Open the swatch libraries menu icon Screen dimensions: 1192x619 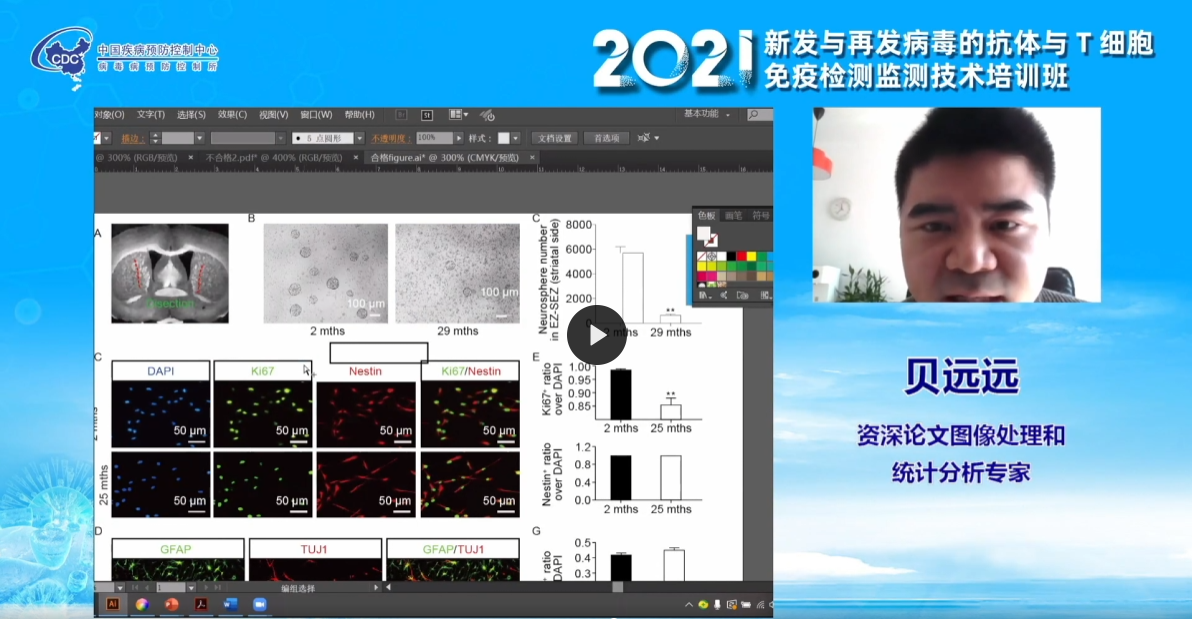(x=704, y=295)
